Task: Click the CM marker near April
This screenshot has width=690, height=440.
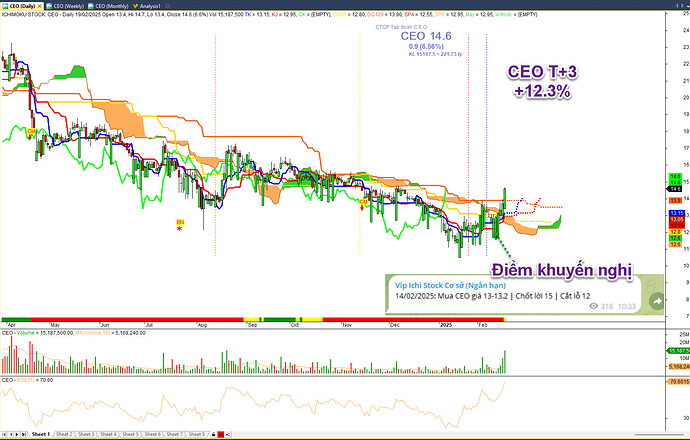Action: click(x=31, y=132)
